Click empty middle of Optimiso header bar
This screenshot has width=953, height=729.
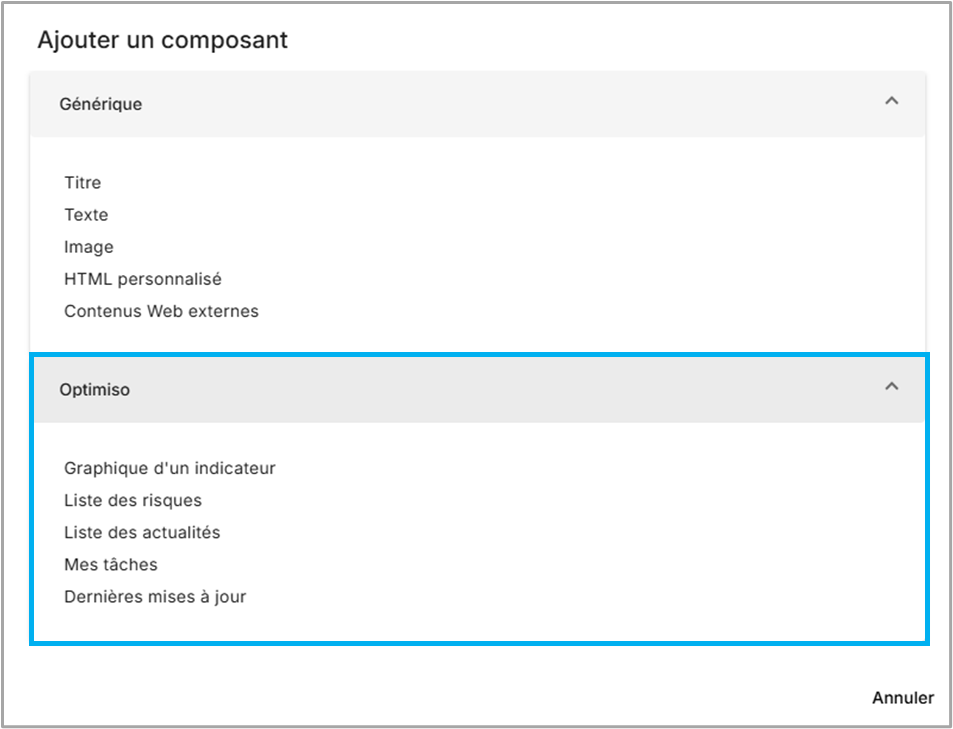coord(500,390)
